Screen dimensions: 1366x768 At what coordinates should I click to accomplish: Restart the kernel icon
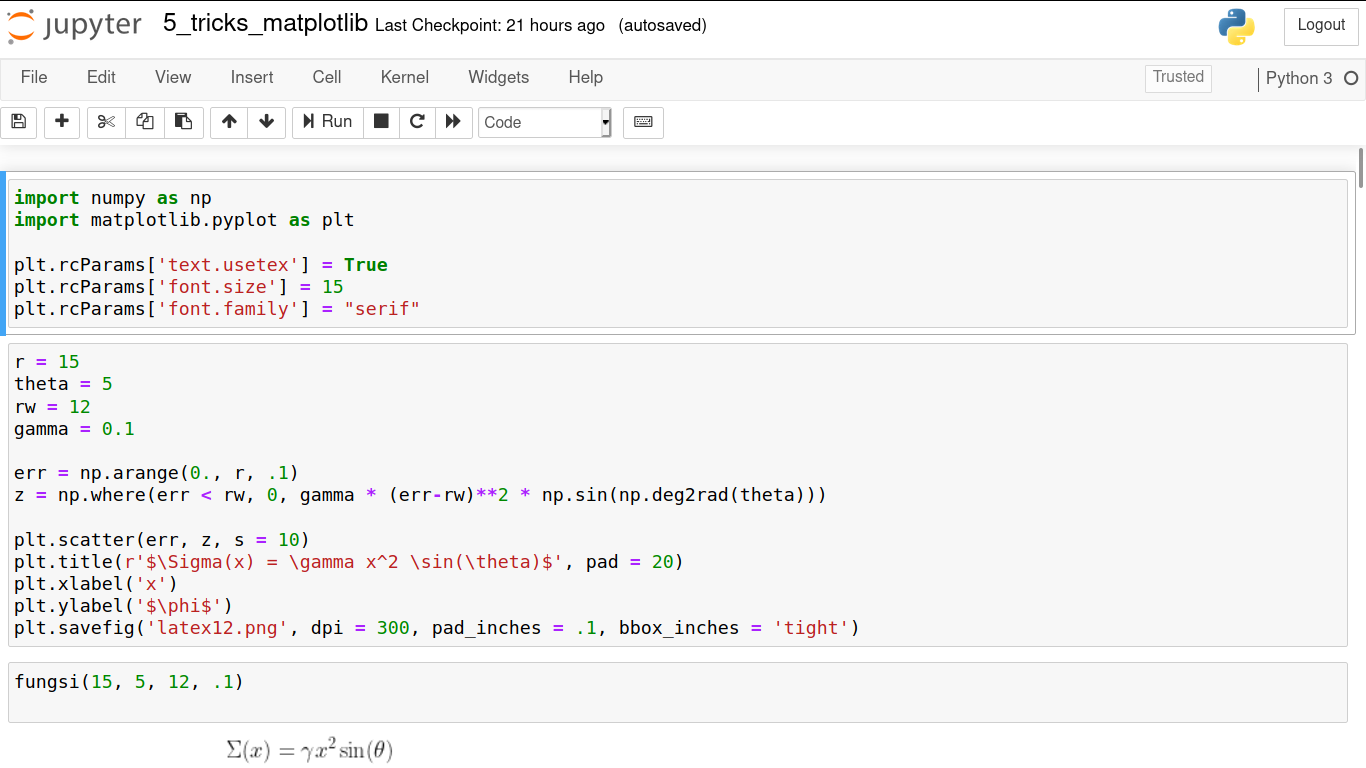pos(417,122)
